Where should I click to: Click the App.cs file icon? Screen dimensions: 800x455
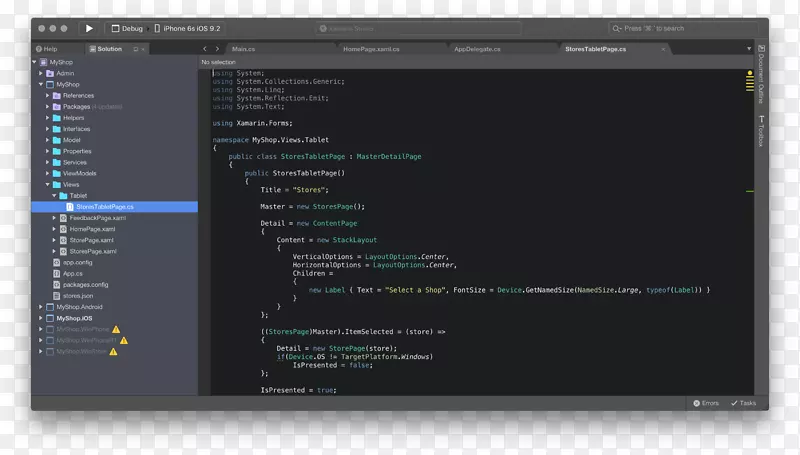pyautogui.click(x=57, y=274)
